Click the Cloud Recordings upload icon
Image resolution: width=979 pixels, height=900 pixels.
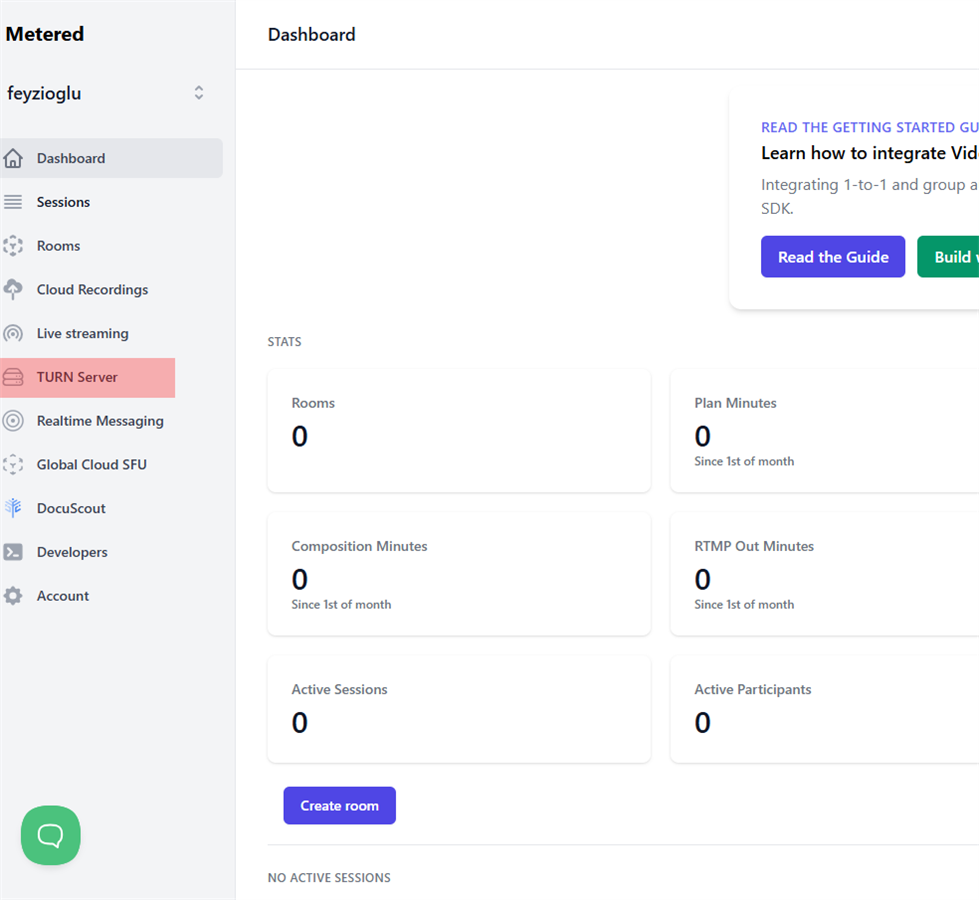tap(13, 289)
